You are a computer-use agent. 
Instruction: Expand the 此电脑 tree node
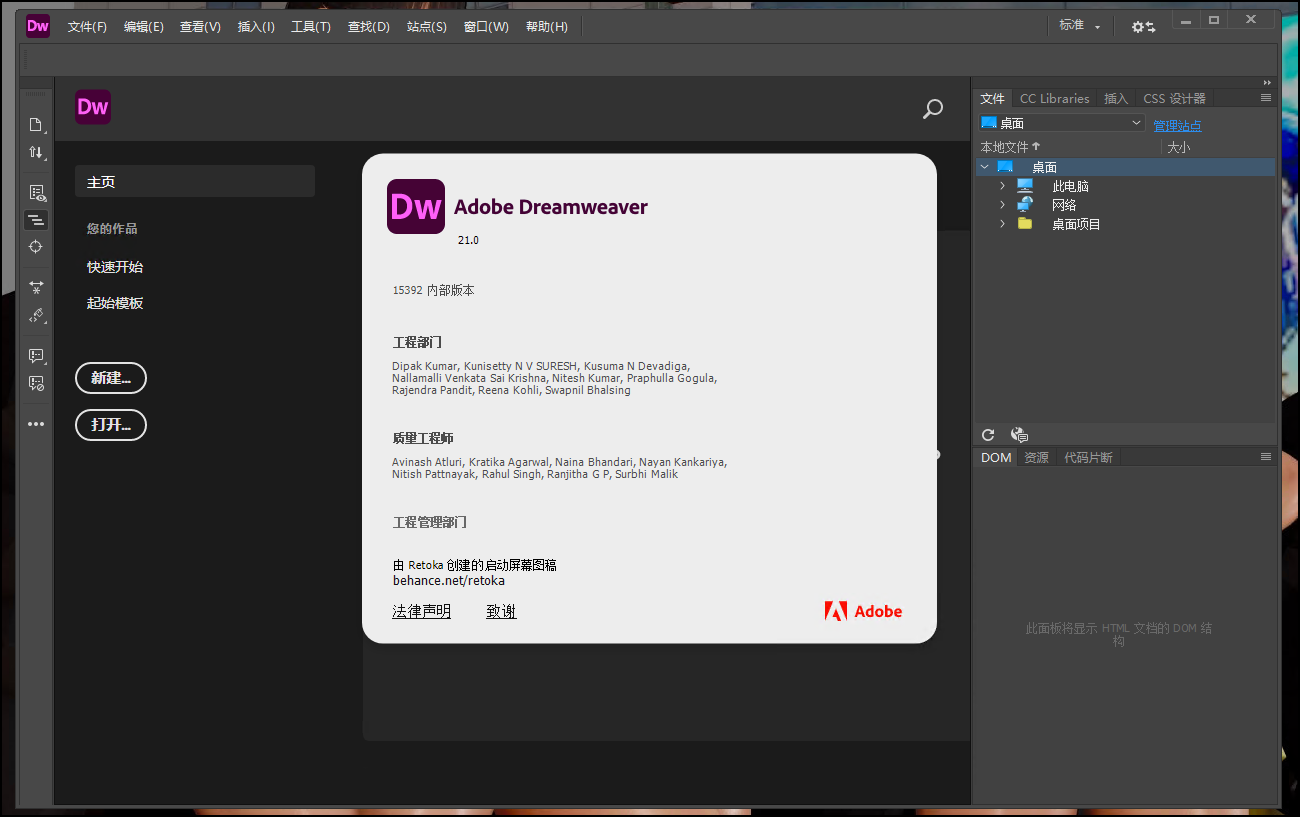1003,186
